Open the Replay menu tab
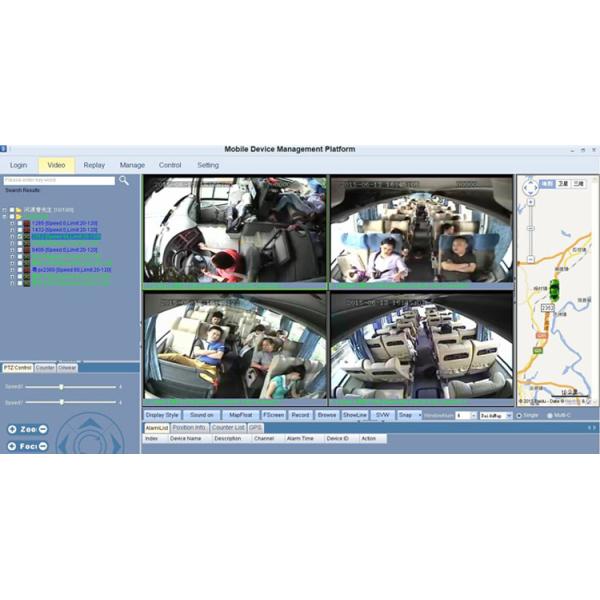 pos(94,165)
